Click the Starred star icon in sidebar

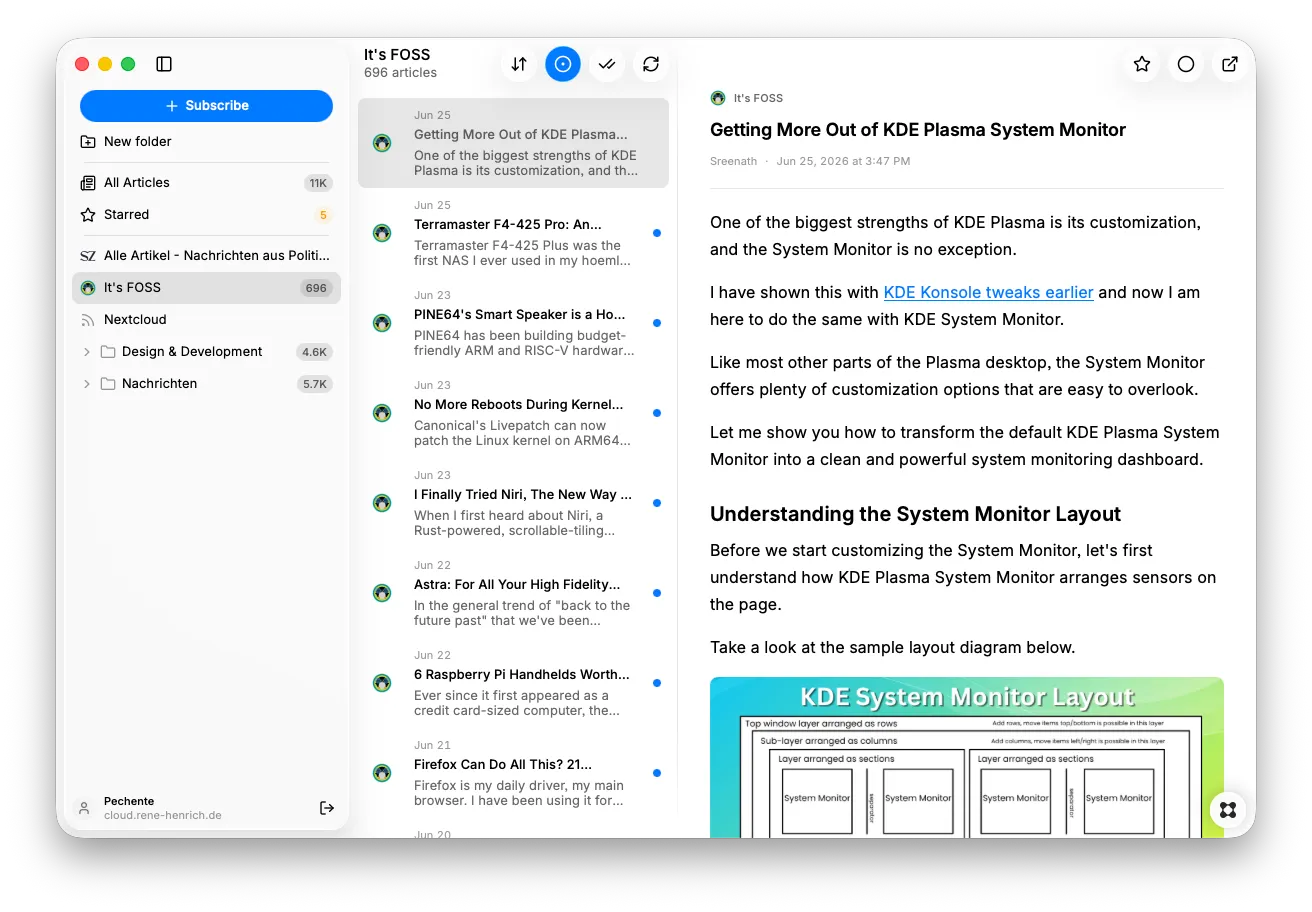coord(88,215)
